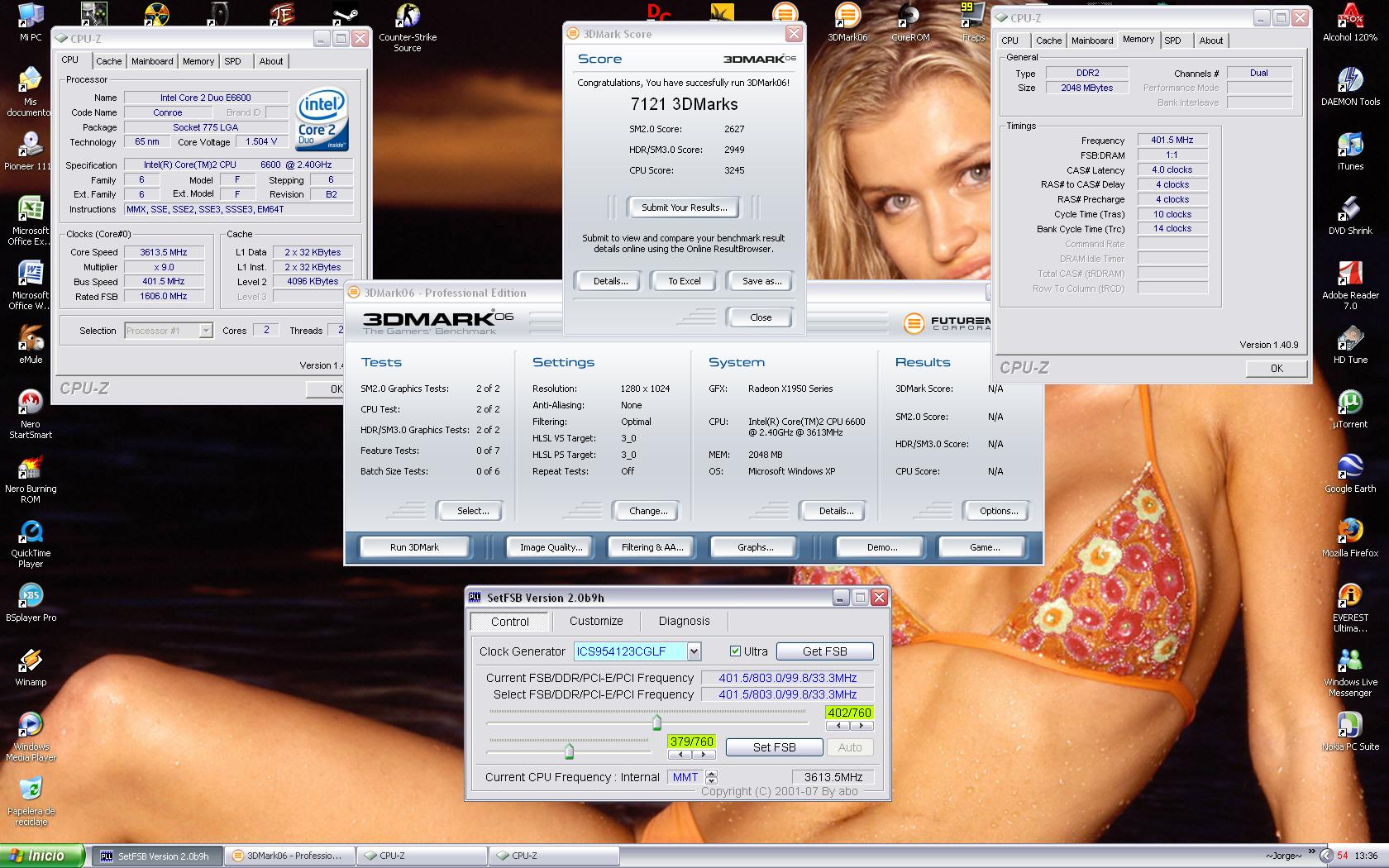
Task: Open eMule desktop icon
Action: [31, 344]
